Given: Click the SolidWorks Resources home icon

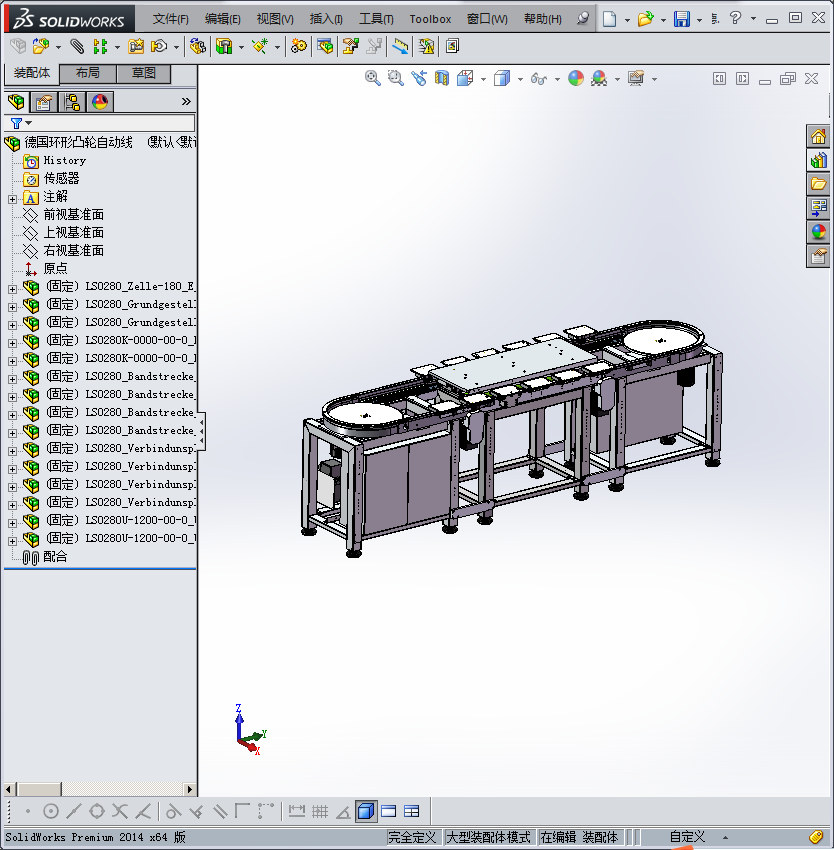Looking at the screenshot, I should pyautogui.click(x=818, y=136).
